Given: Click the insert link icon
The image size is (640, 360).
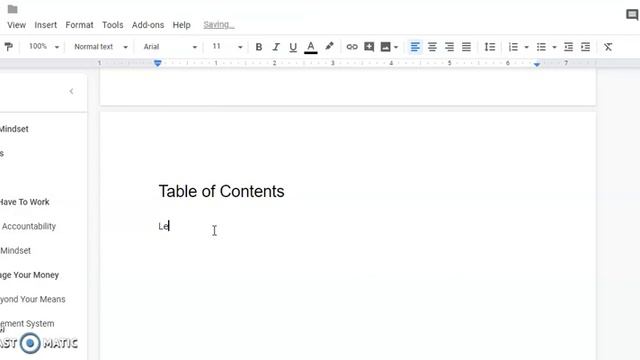Looking at the screenshot, I should tap(352, 47).
